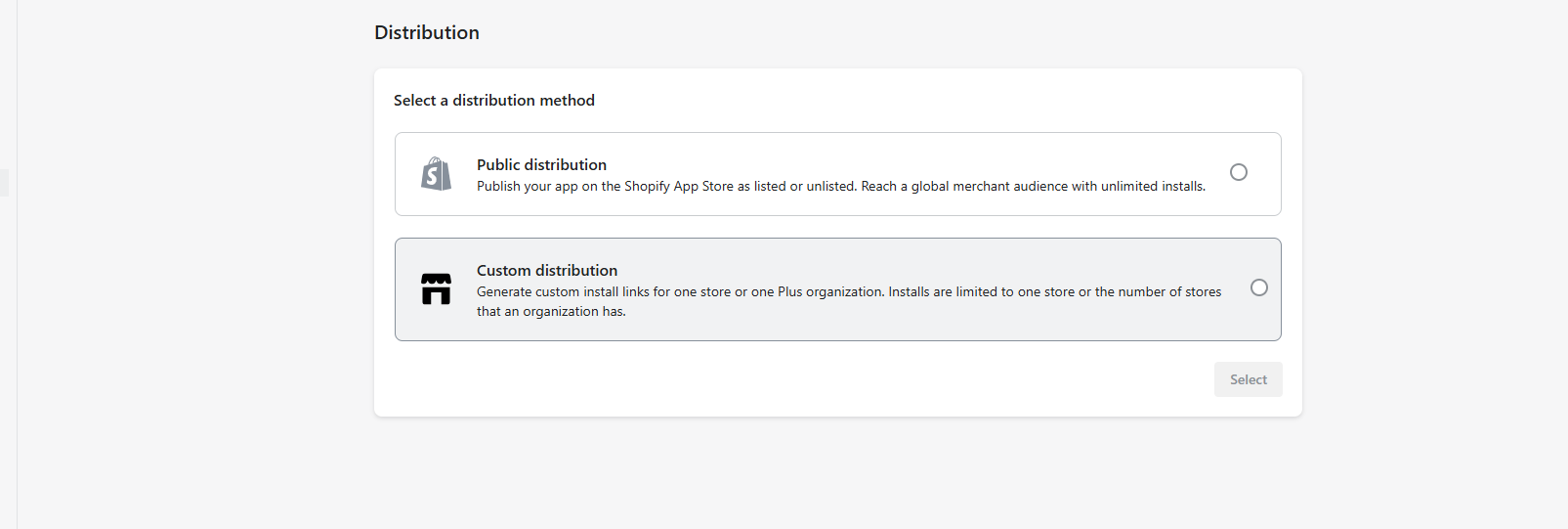Choose the Custom distribution radio button
This screenshot has height=529, width=1568.
click(1258, 287)
